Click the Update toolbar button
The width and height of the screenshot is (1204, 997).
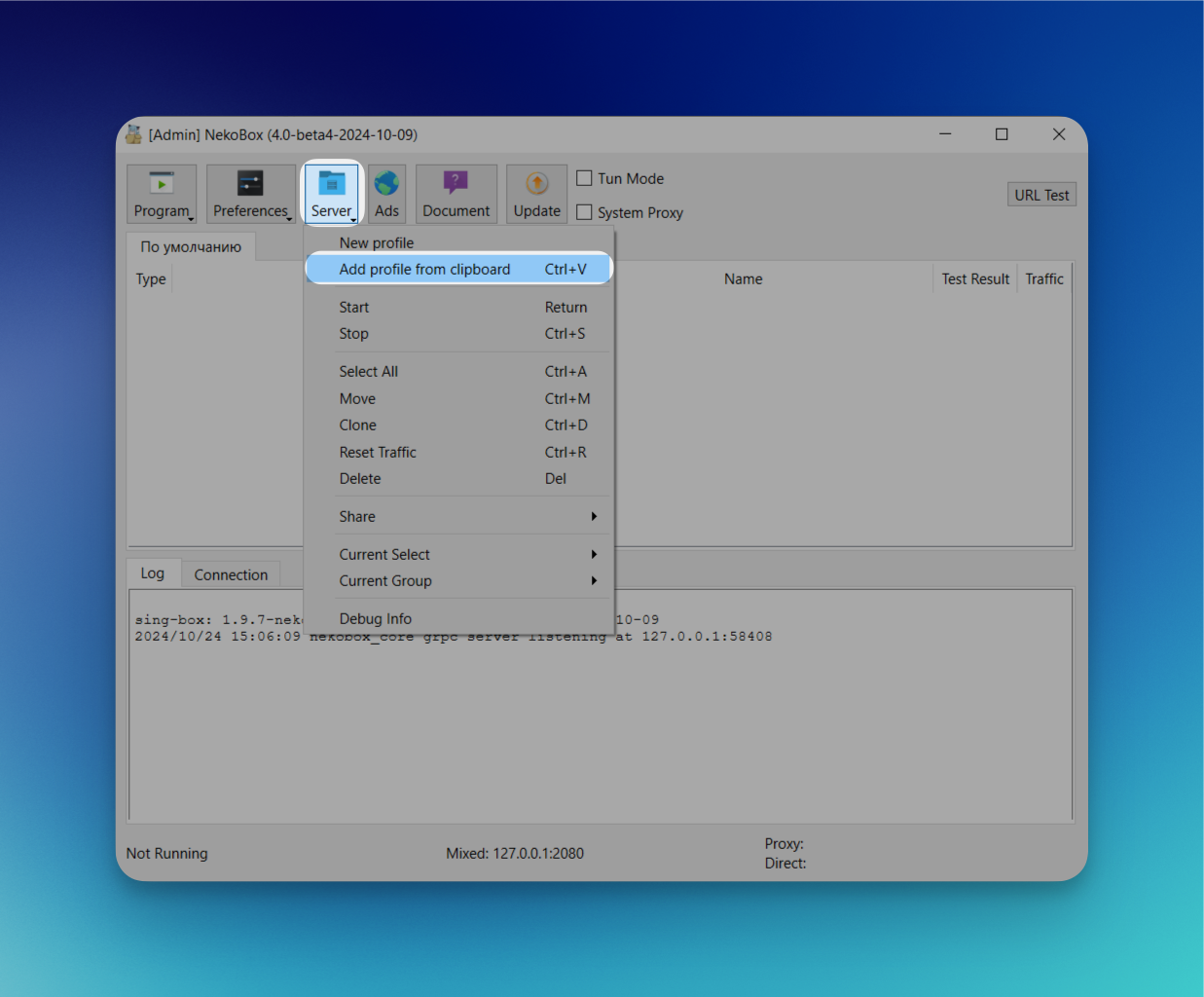[x=537, y=194]
